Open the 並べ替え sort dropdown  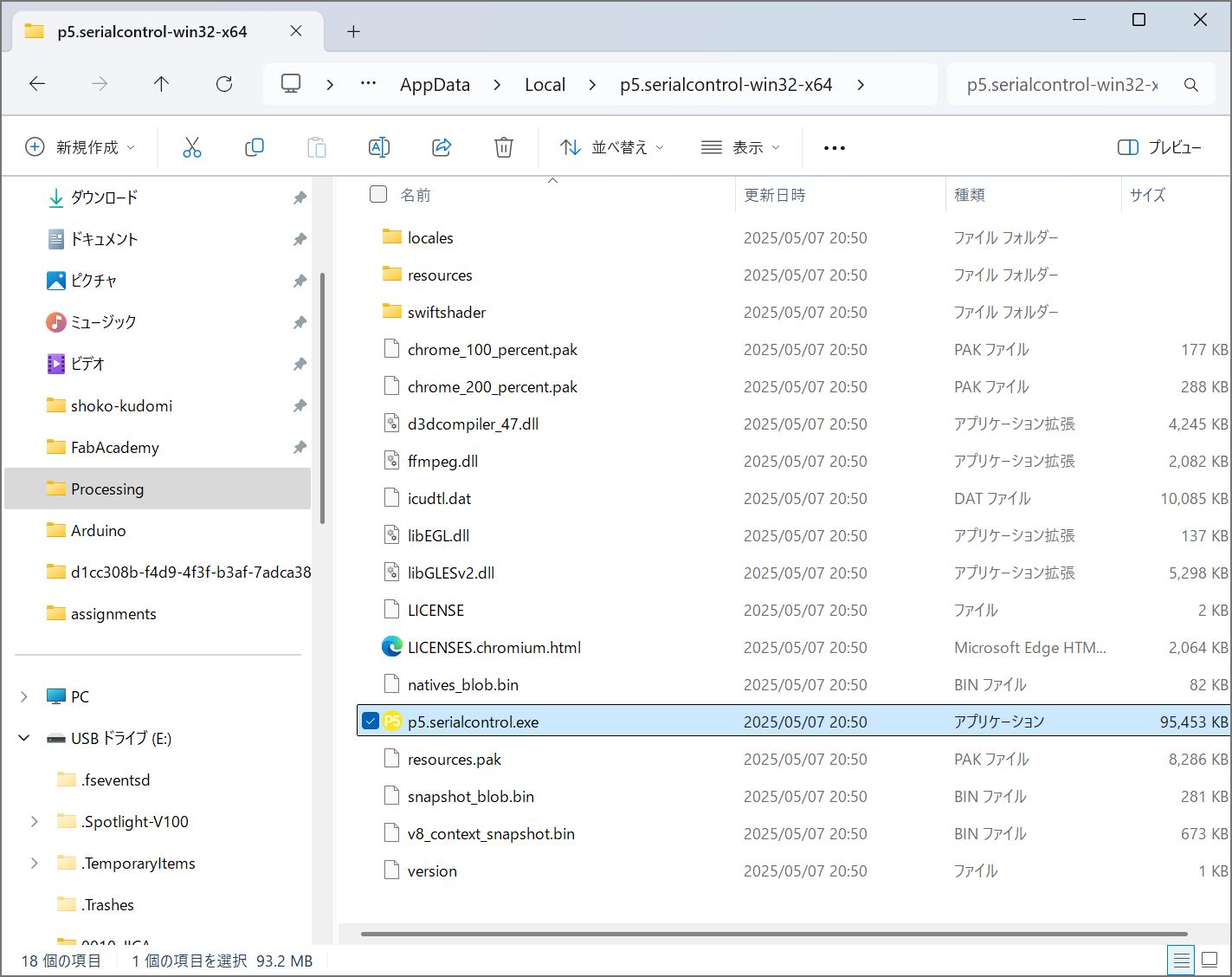pos(612,147)
